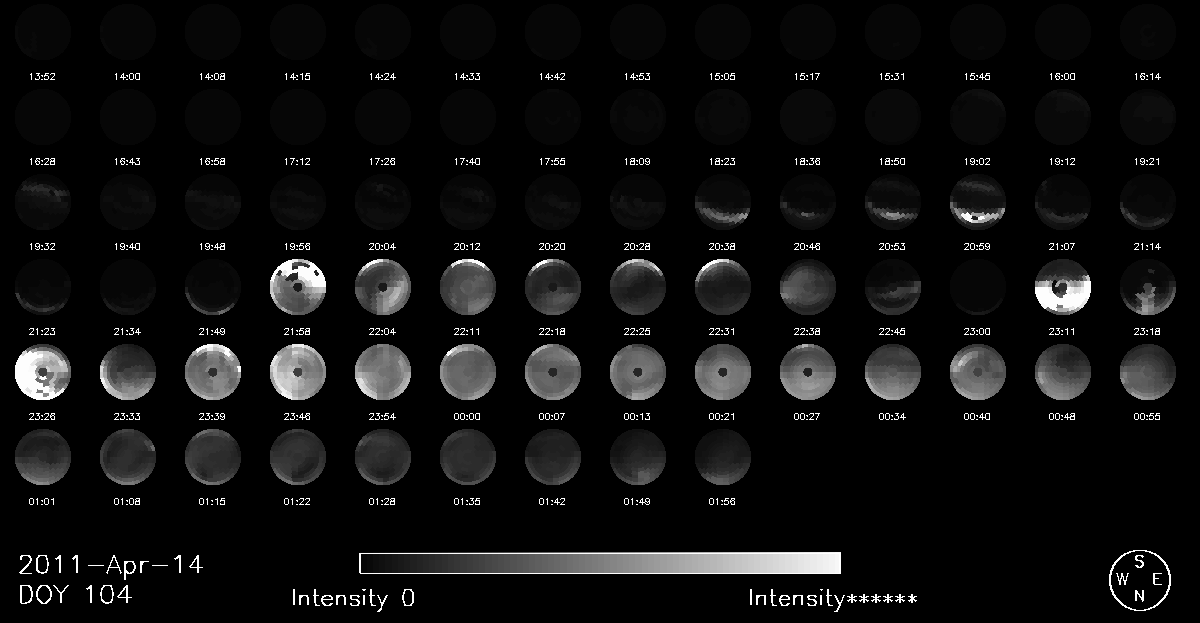Select the disk image labeled 01:08

pos(128,458)
